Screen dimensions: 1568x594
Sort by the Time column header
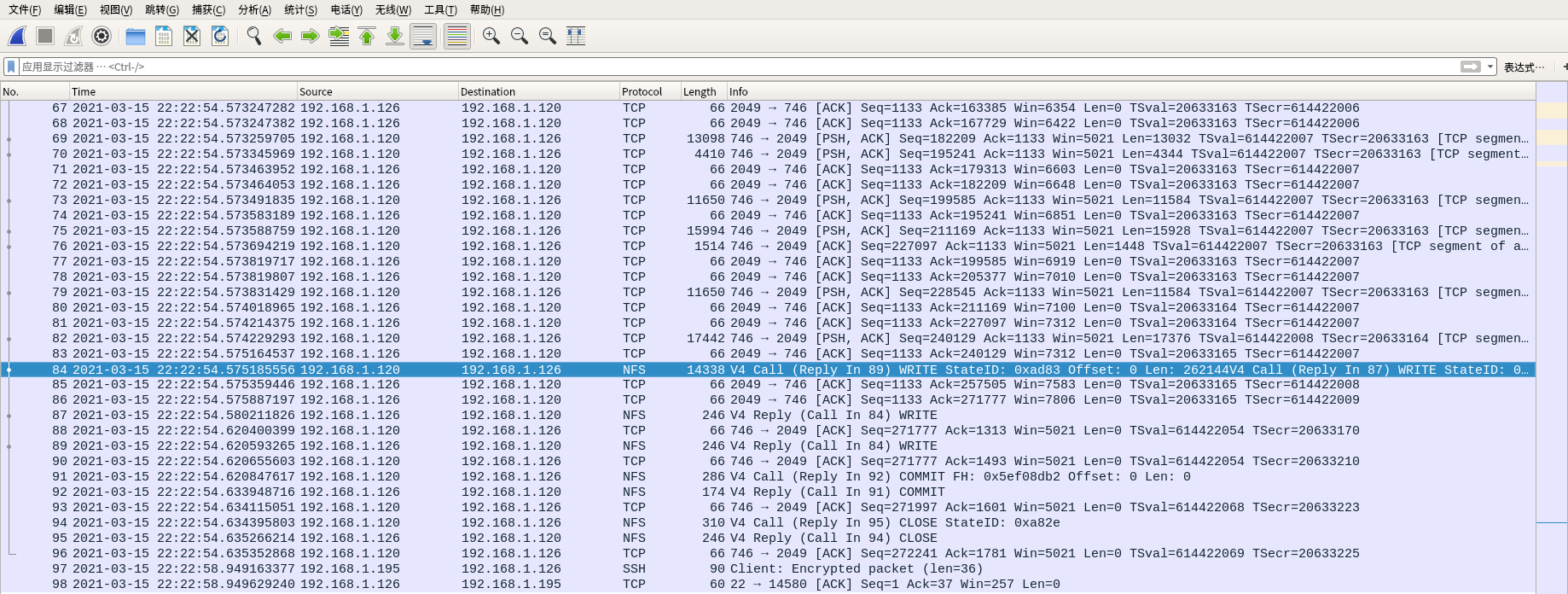point(183,91)
